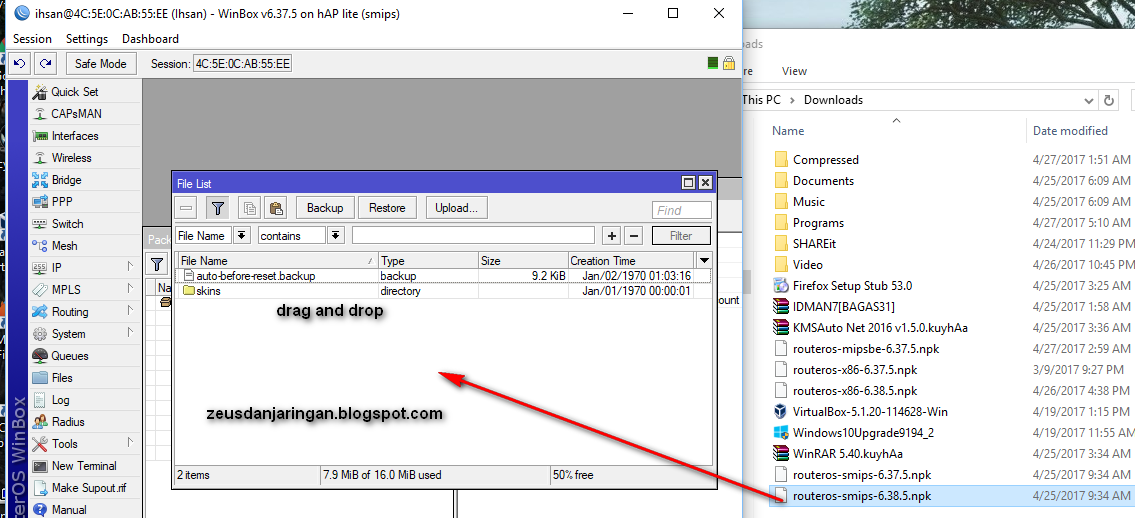Screen dimensions: 1135x518
Task: Select VirtualBox-5.1.20-114628-Win installer
Action: tap(870, 412)
